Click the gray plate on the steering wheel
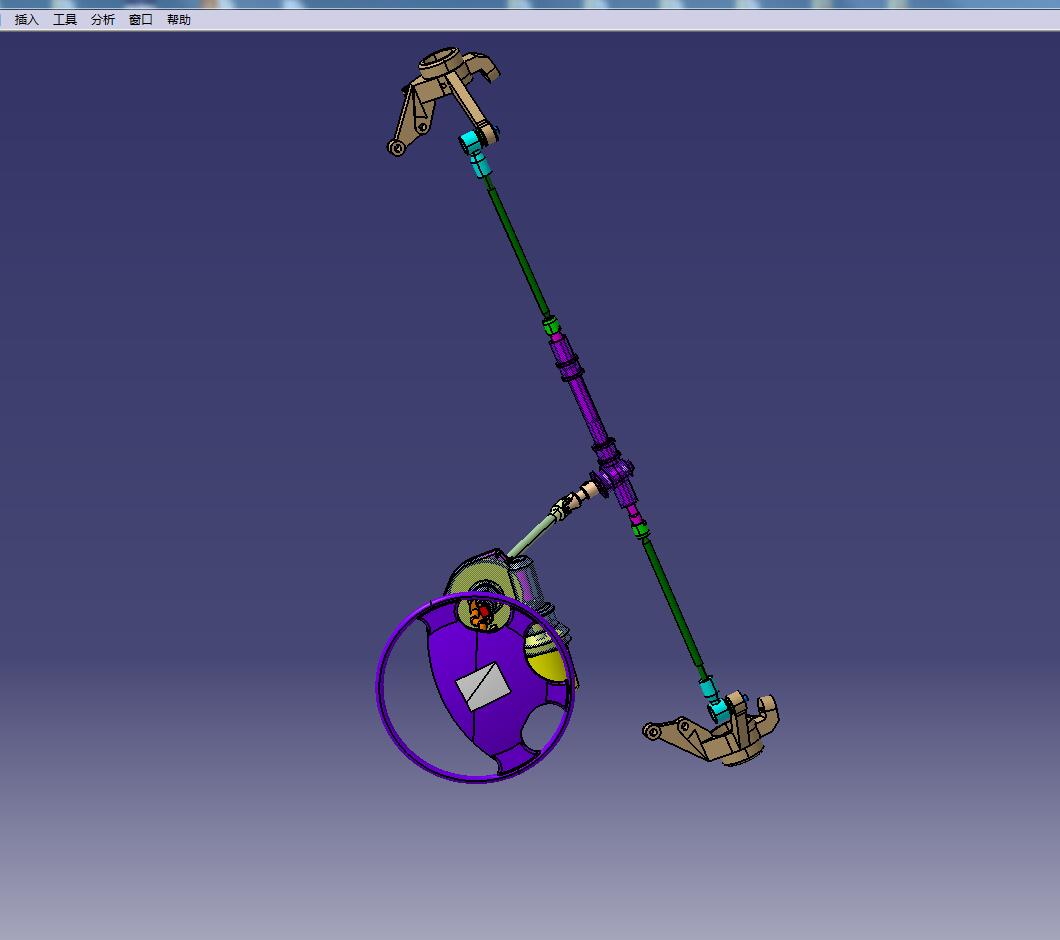This screenshot has height=940, width=1060. click(x=483, y=685)
